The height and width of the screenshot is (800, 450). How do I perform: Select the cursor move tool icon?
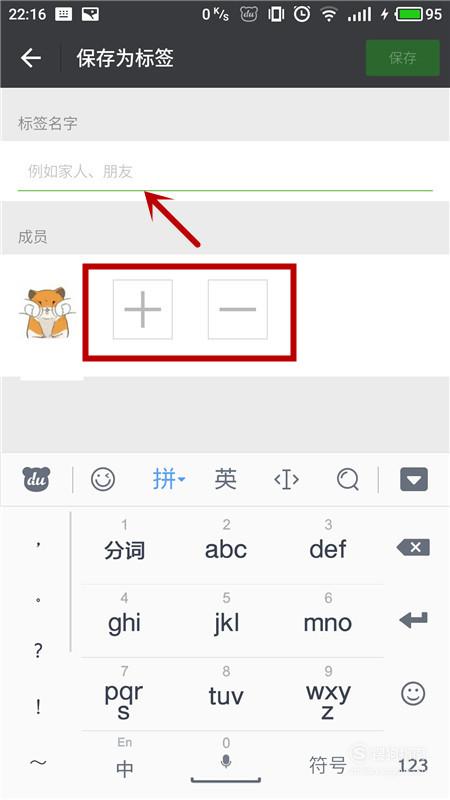point(286,480)
